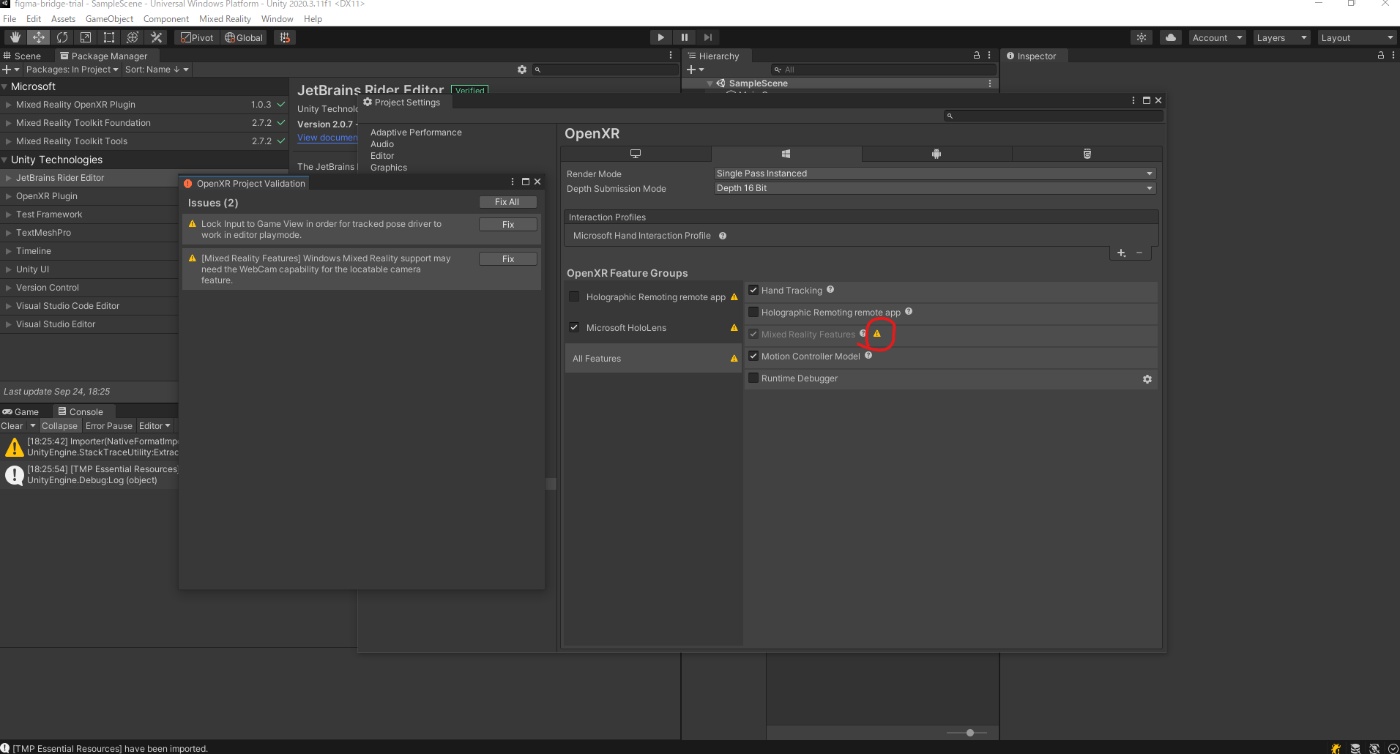The image size is (1400, 754).
Task: Open the Account dropdown
Action: (x=1217, y=37)
